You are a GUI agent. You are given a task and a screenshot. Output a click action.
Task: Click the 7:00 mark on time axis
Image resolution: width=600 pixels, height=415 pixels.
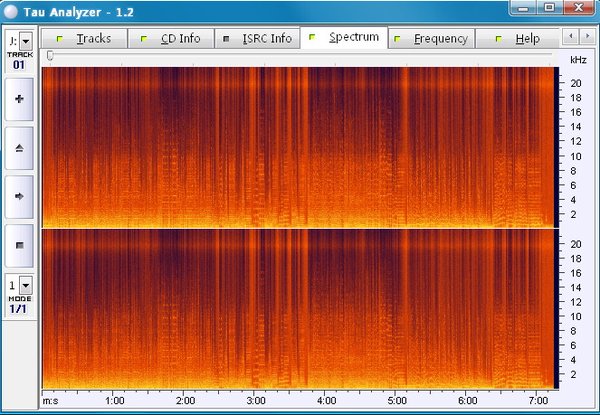538,401
